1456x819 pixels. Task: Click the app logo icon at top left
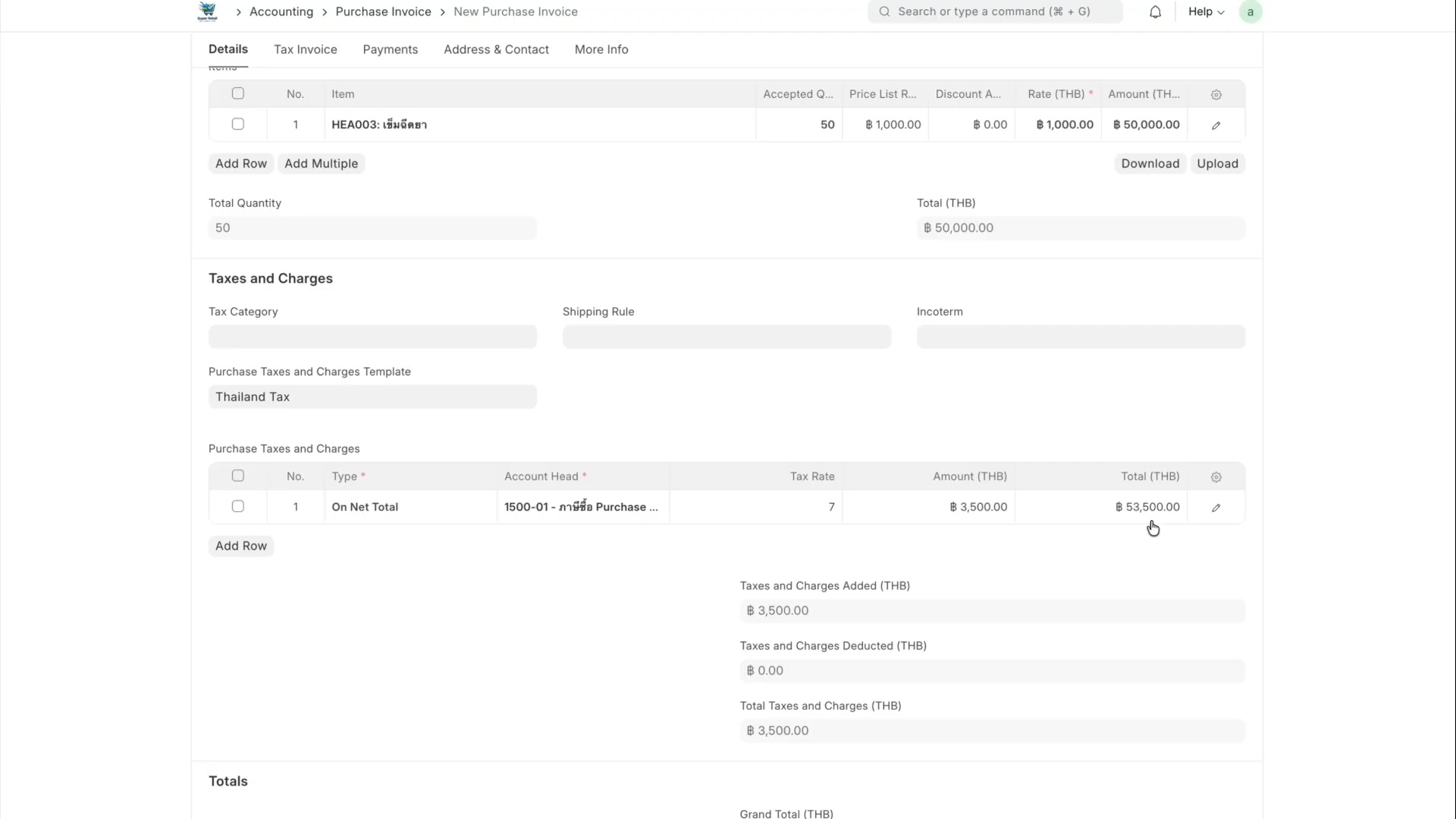pos(207,11)
